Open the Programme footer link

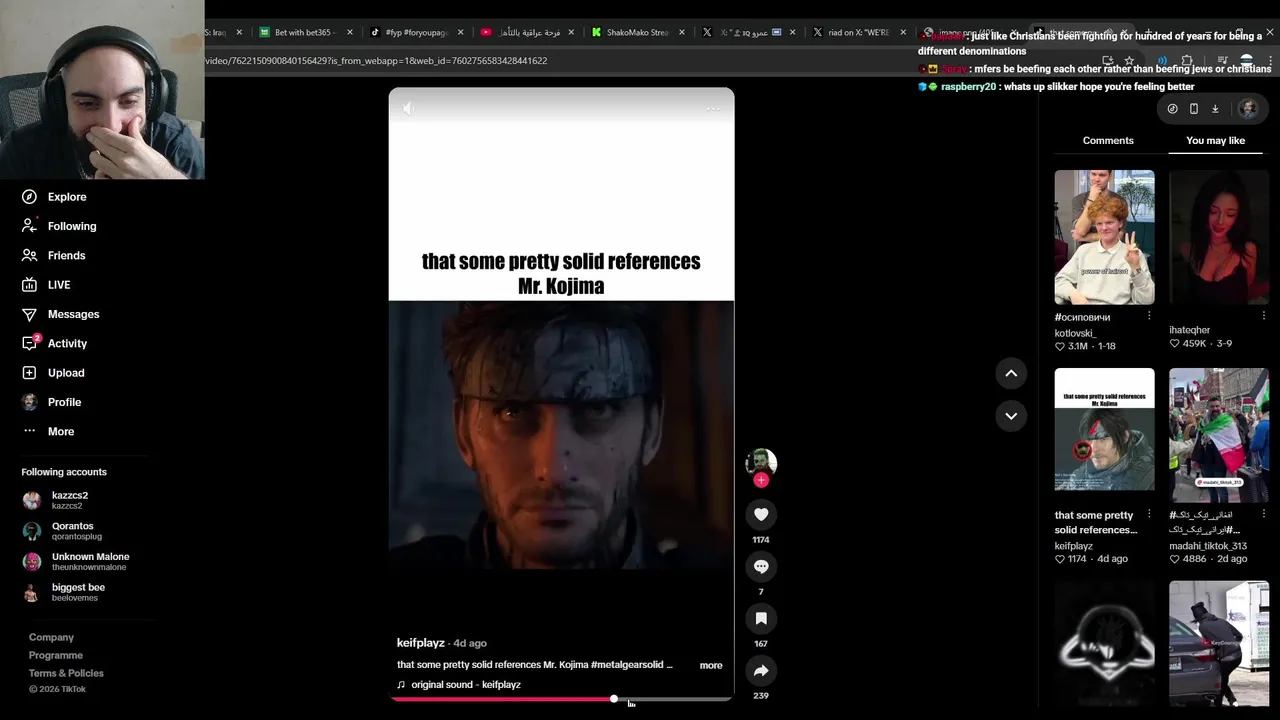(55, 655)
